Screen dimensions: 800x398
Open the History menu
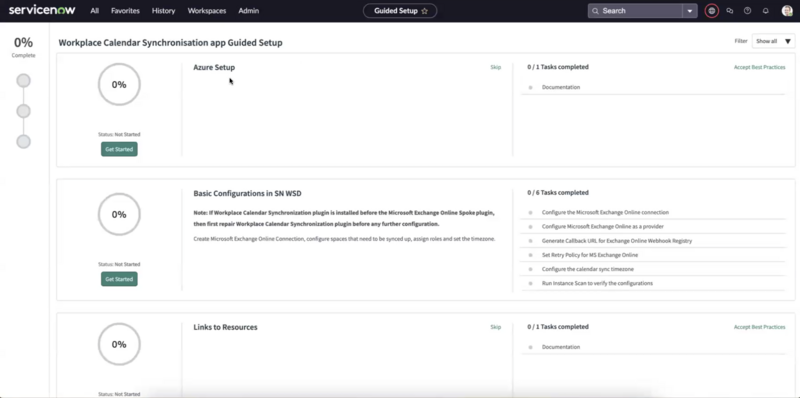[x=163, y=11]
